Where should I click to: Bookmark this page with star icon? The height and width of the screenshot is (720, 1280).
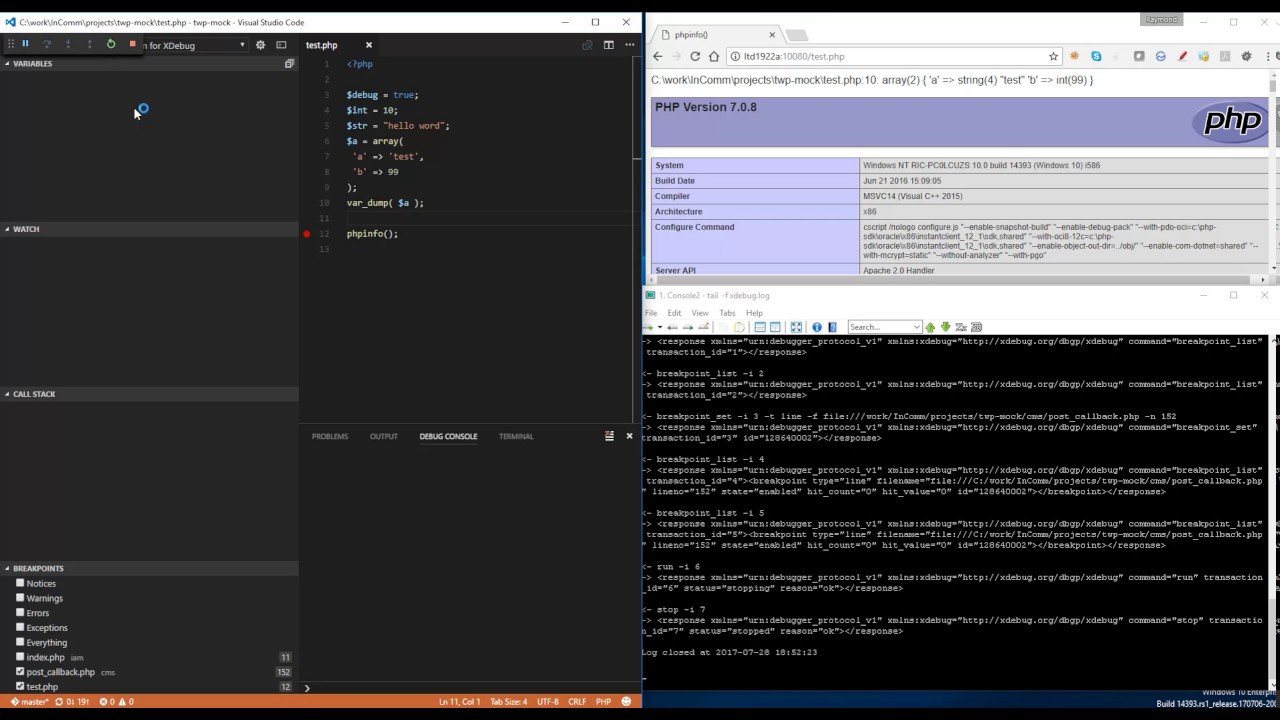pyautogui.click(x=1053, y=57)
